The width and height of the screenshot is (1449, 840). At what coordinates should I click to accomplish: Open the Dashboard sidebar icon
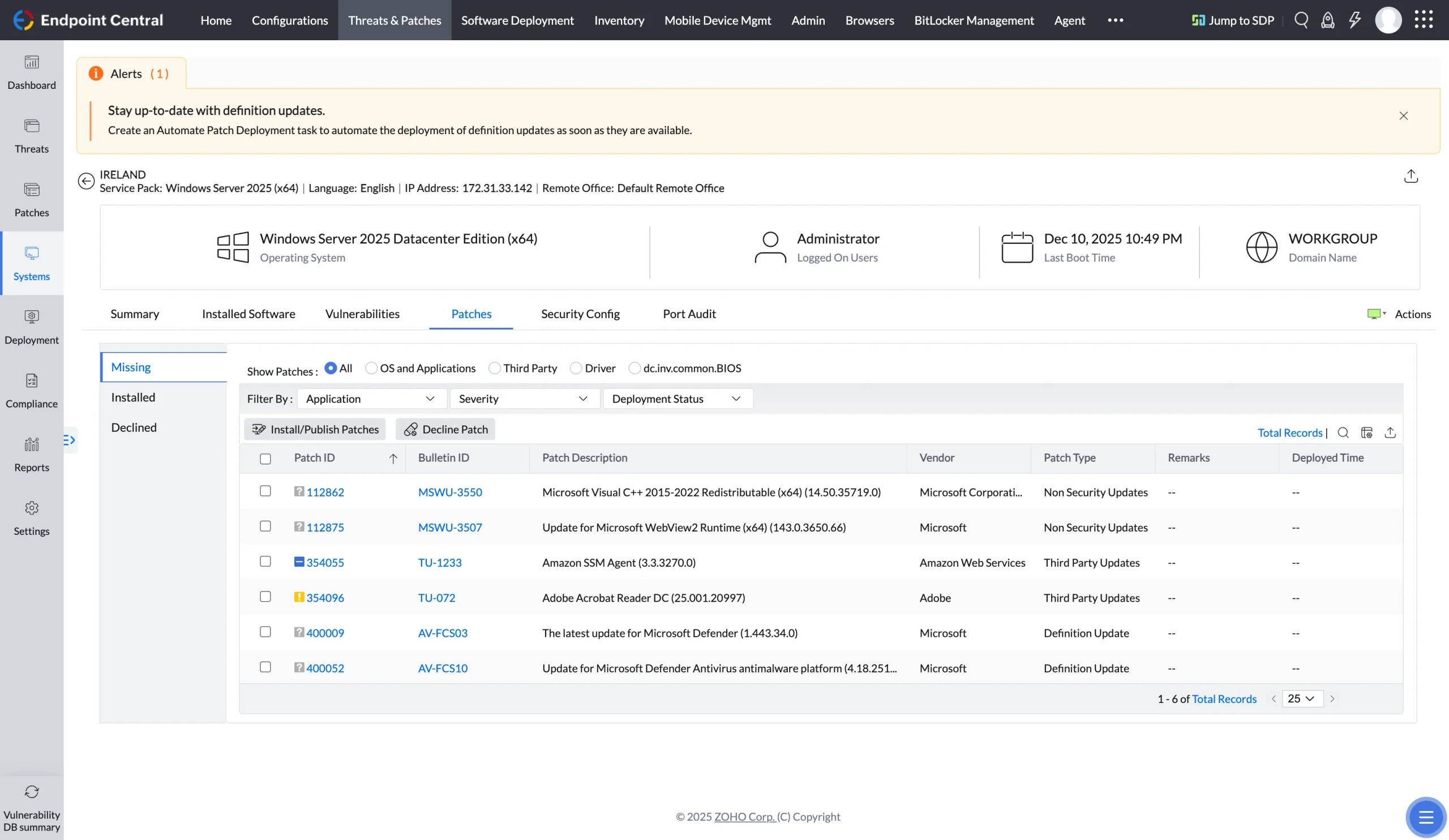[32, 62]
